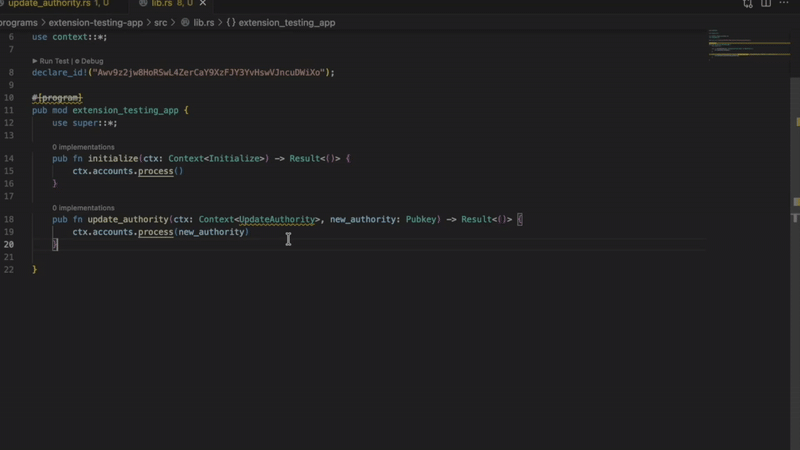Screen dimensions: 800x450
Task: Click line number 11 in the gutter
Action: click(10, 110)
